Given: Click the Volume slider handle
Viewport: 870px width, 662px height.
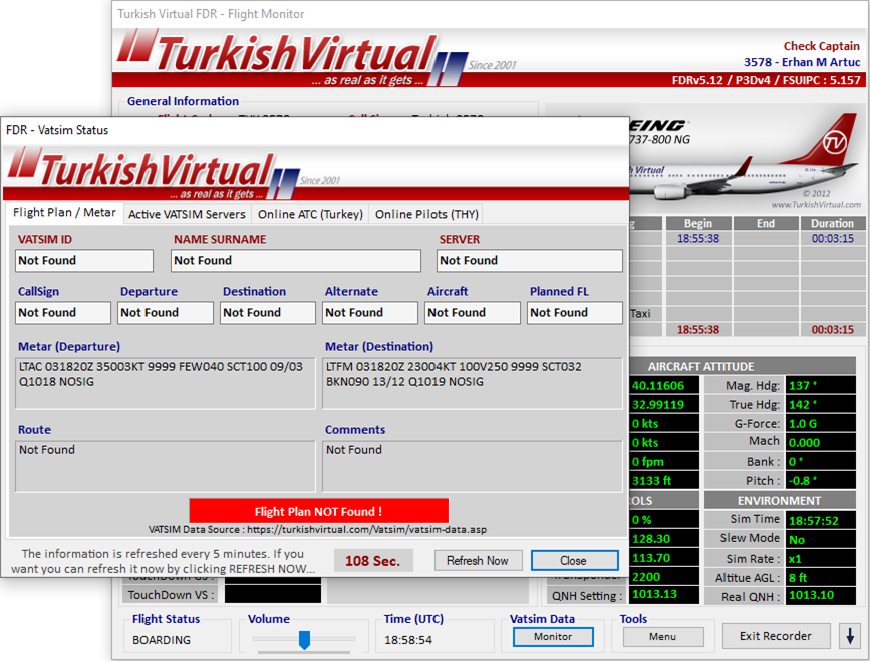Looking at the screenshot, I should point(304,639).
